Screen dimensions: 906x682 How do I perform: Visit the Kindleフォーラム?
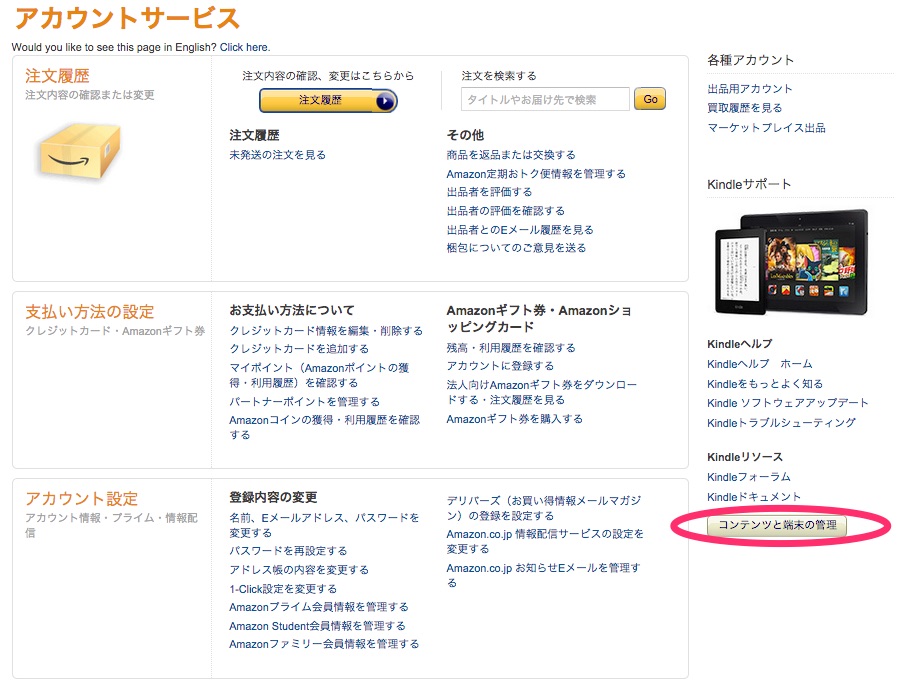point(750,476)
